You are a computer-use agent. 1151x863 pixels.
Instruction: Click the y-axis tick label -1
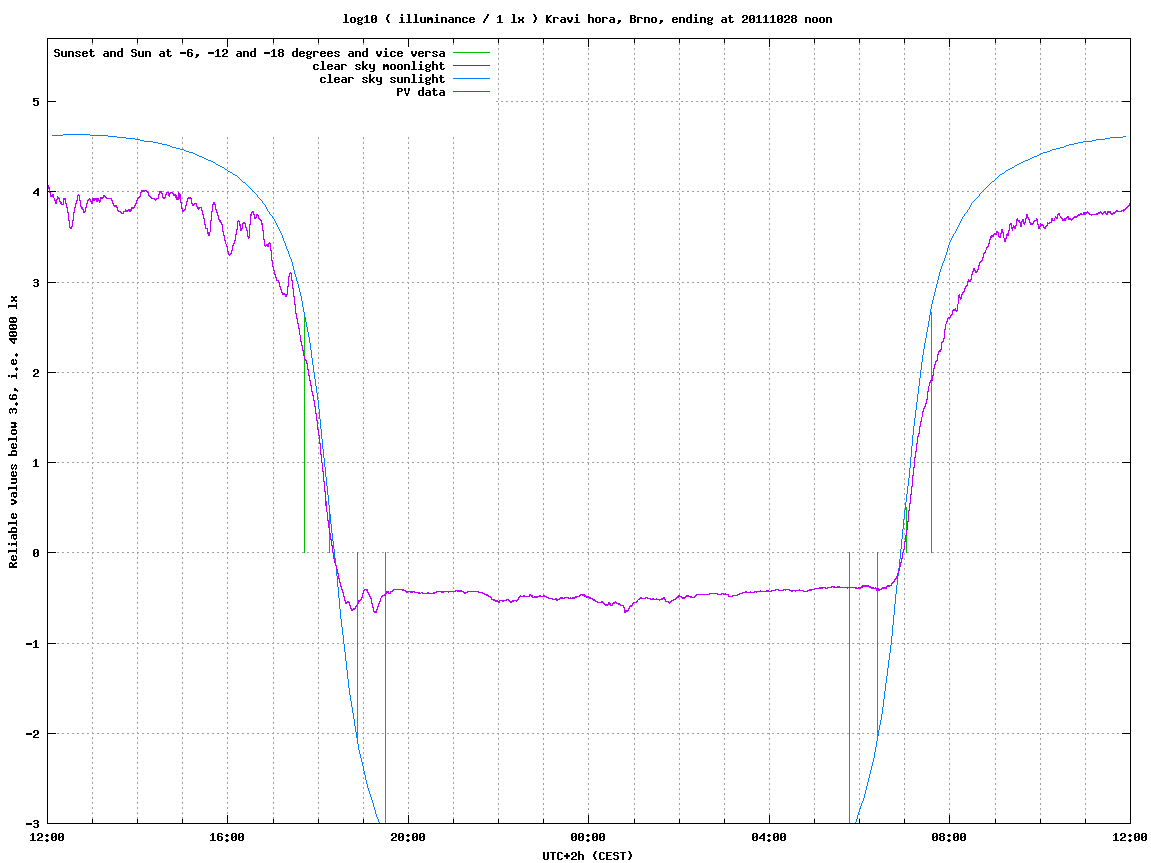pos(32,644)
